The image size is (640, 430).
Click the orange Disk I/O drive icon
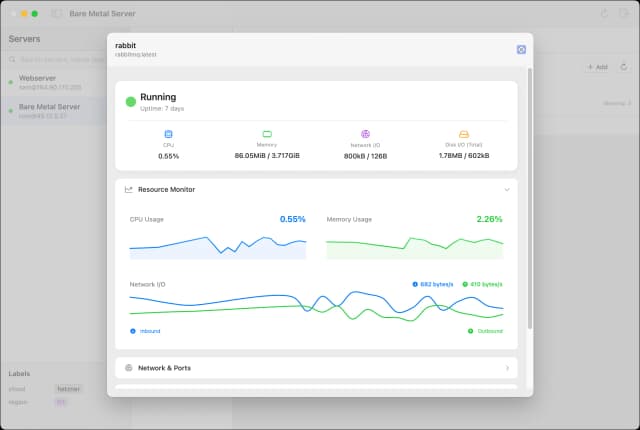(464, 134)
